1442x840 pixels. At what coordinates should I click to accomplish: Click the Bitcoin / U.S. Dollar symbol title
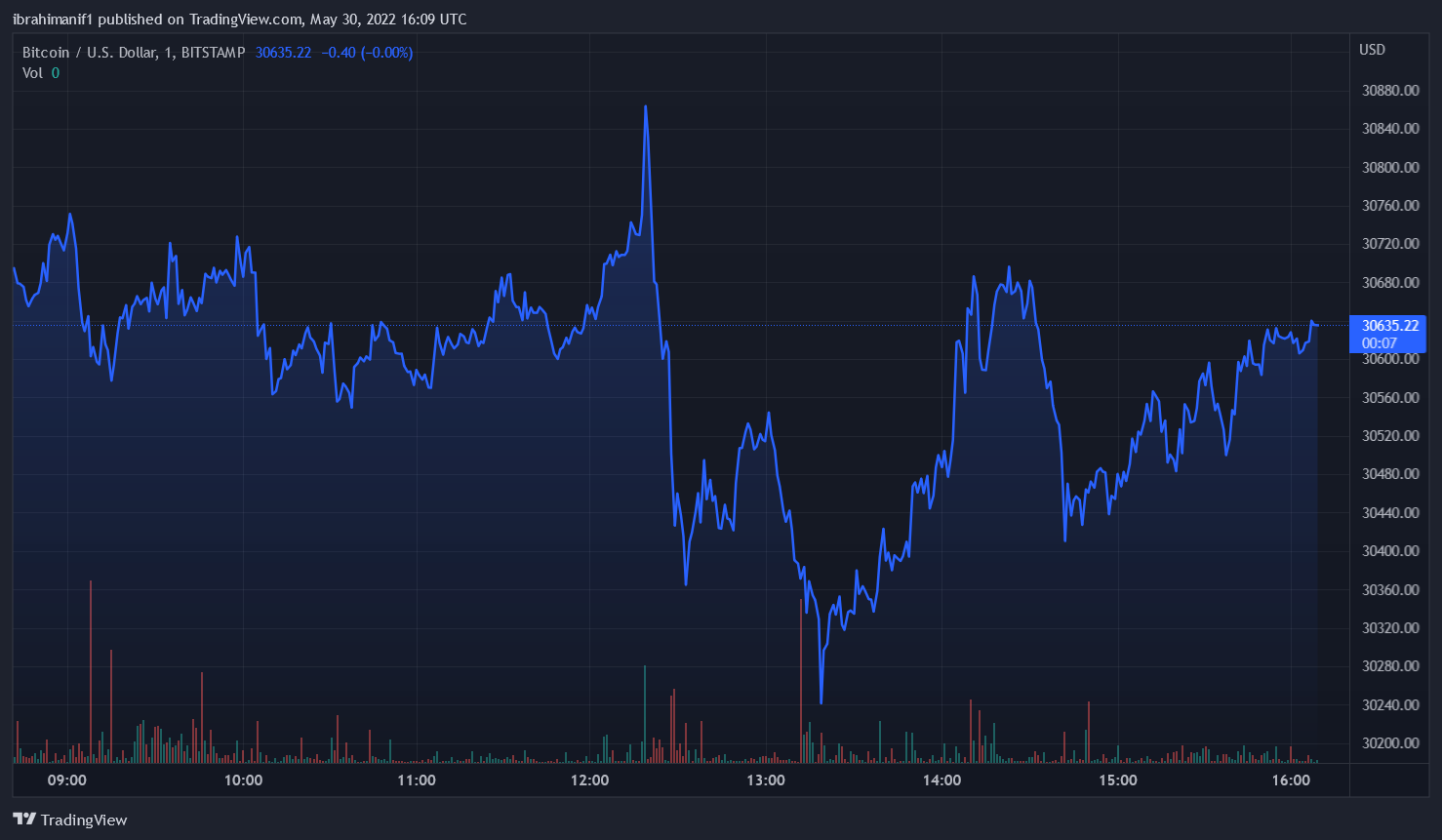click(133, 53)
